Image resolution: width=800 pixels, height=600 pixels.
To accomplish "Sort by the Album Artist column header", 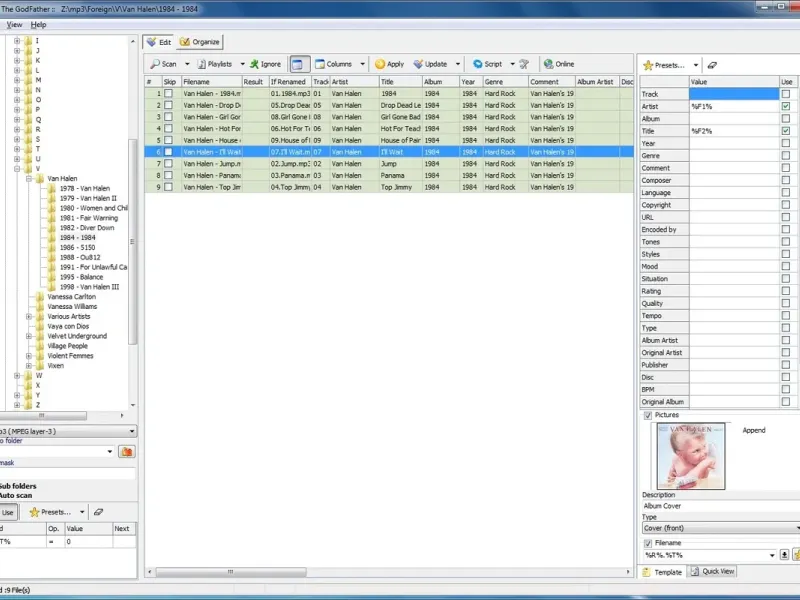I will [x=596, y=82].
